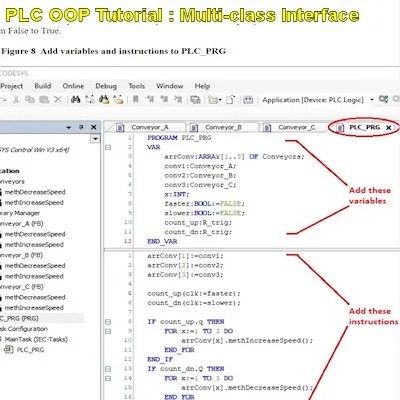
Task: Select the PLC_PRG (PRG) tree item
Action: [19, 318]
